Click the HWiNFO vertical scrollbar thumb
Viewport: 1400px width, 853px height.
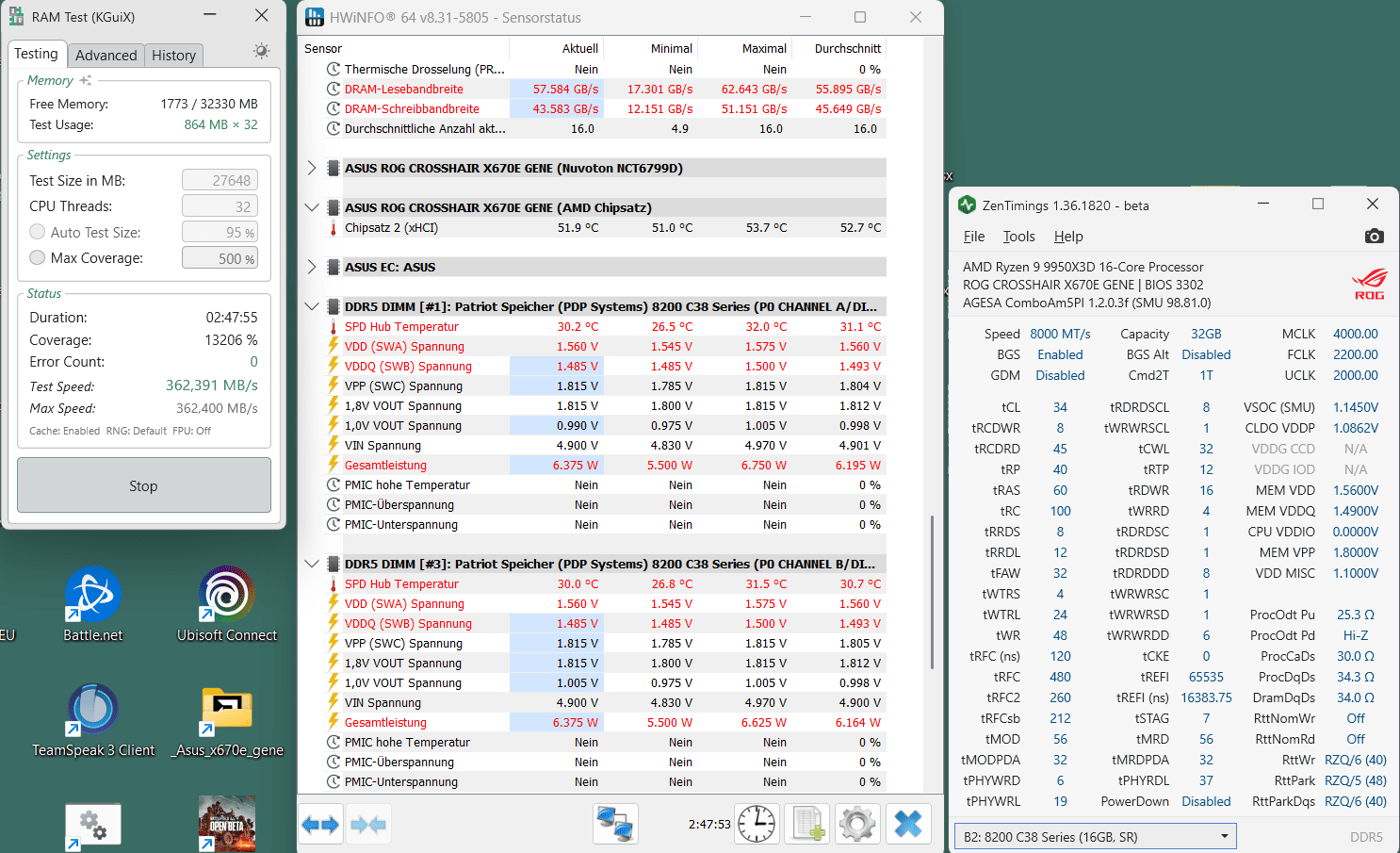(x=932, y=592)
